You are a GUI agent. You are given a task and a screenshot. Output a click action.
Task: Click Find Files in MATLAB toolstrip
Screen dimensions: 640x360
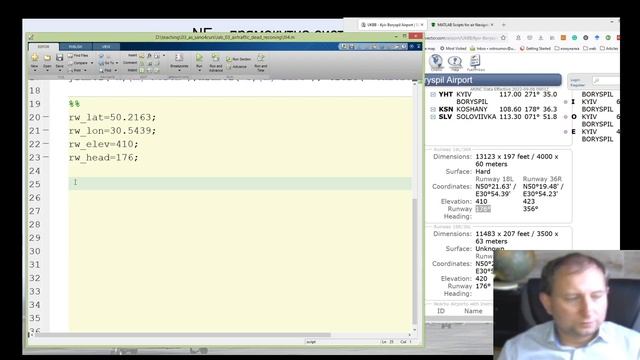click(x=78, y=55)
